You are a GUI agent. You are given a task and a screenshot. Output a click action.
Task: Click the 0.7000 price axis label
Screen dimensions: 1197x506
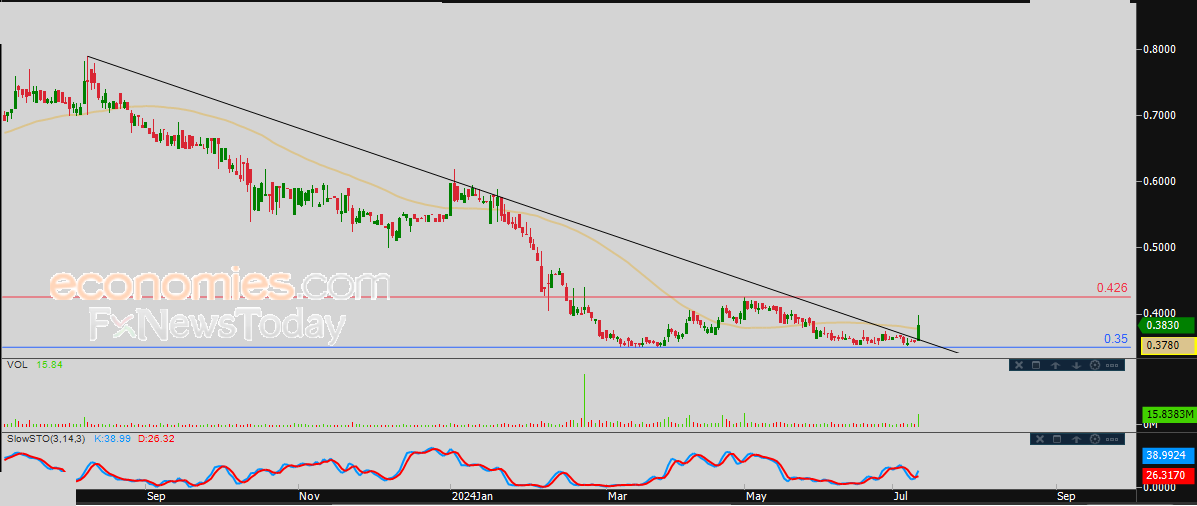click(1159, 115)
